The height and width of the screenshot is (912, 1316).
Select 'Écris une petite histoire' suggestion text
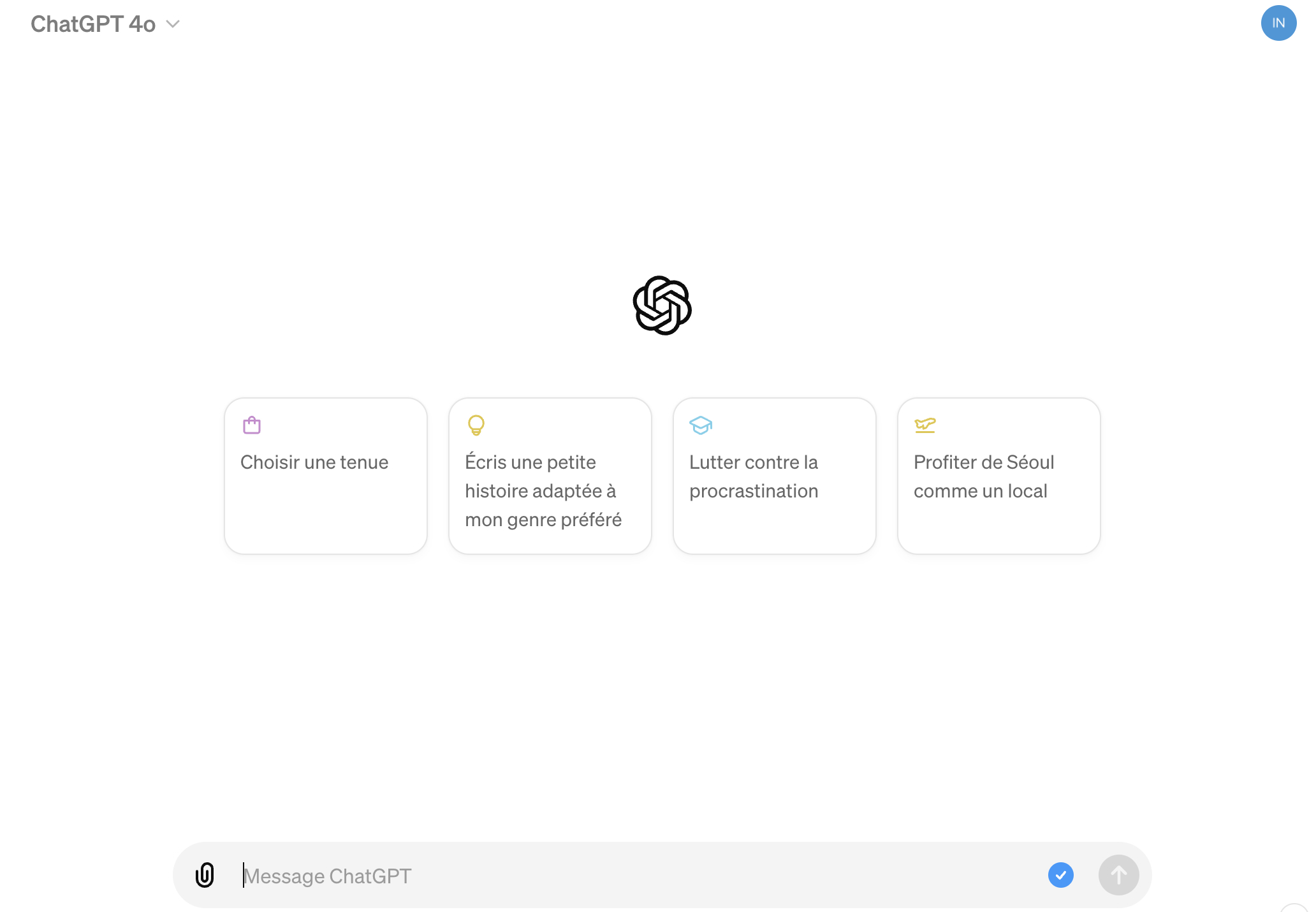[x=543, y=491]
